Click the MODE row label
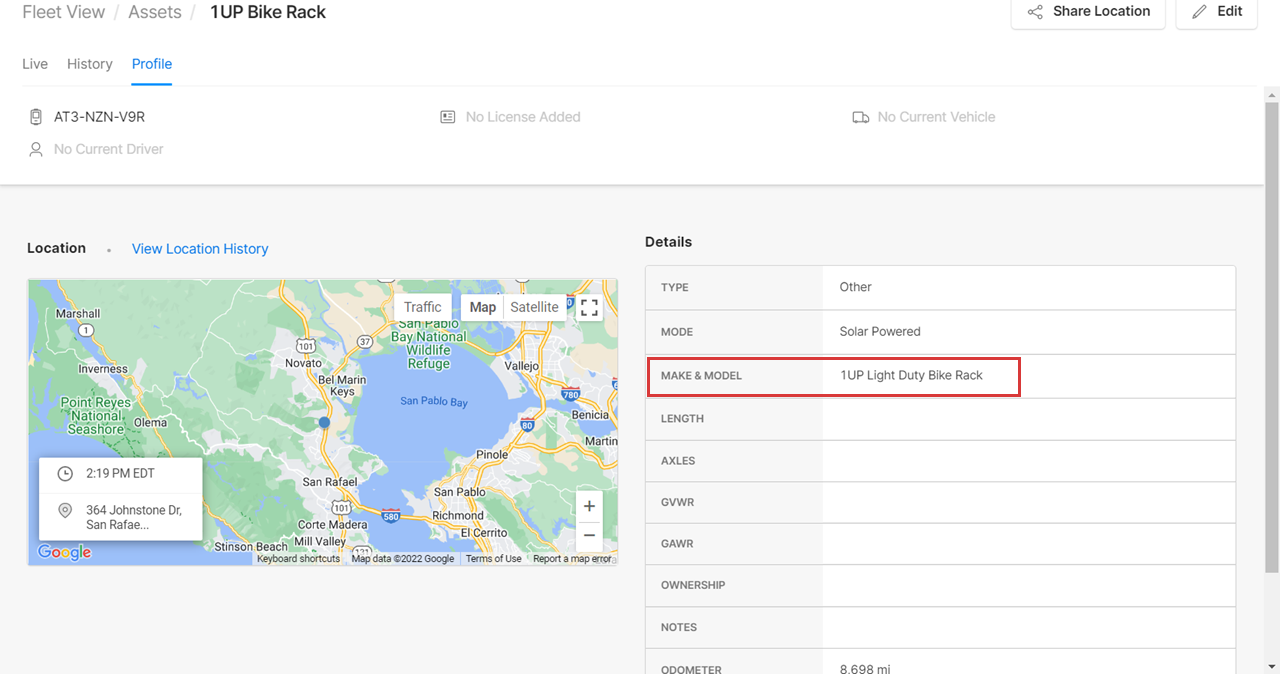This screenshot has height=674, width=1280. [x=677, y=332]
